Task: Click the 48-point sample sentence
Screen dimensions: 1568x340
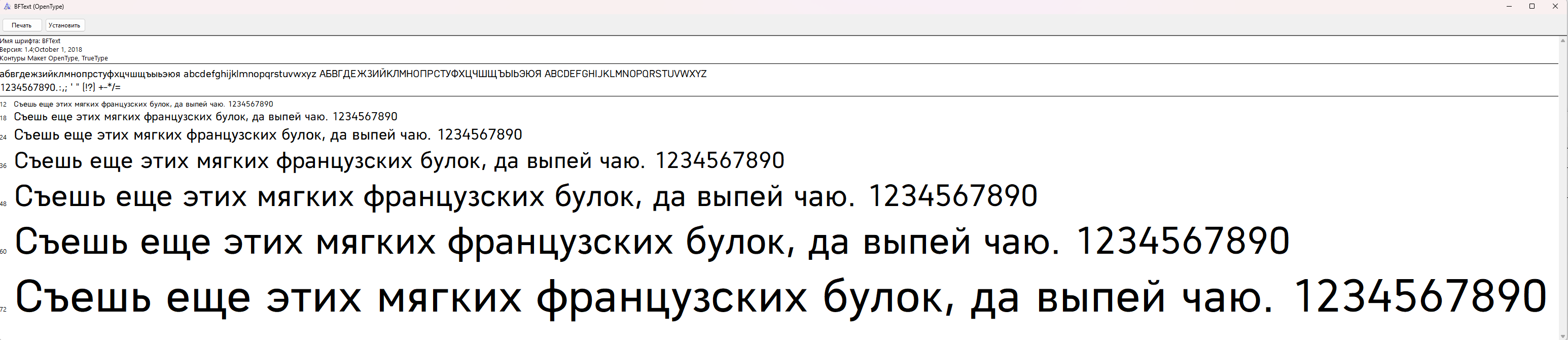Action: pos(525,196)
